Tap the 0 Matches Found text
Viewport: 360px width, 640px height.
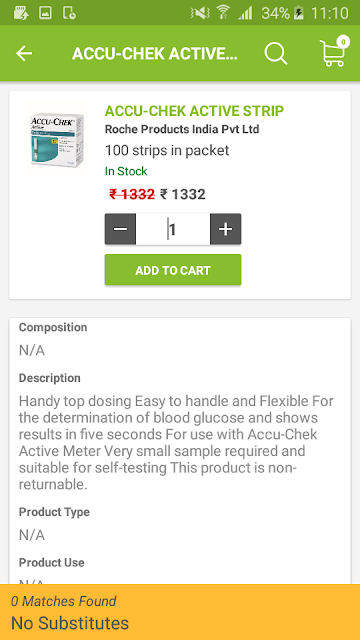[64, 601]
